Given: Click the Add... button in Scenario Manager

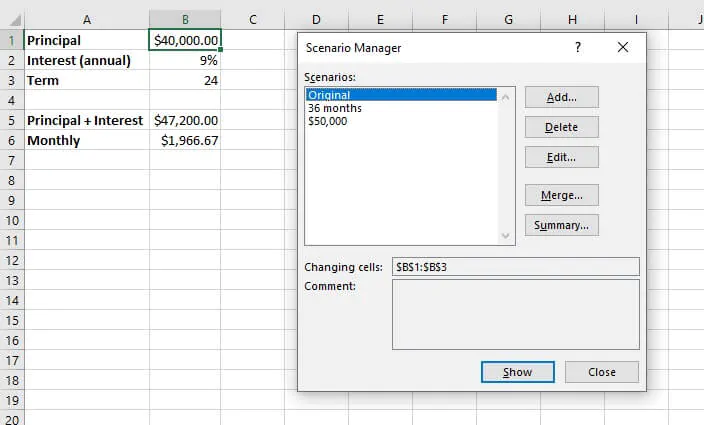Looking at the screenshot, I should (562, 97).
